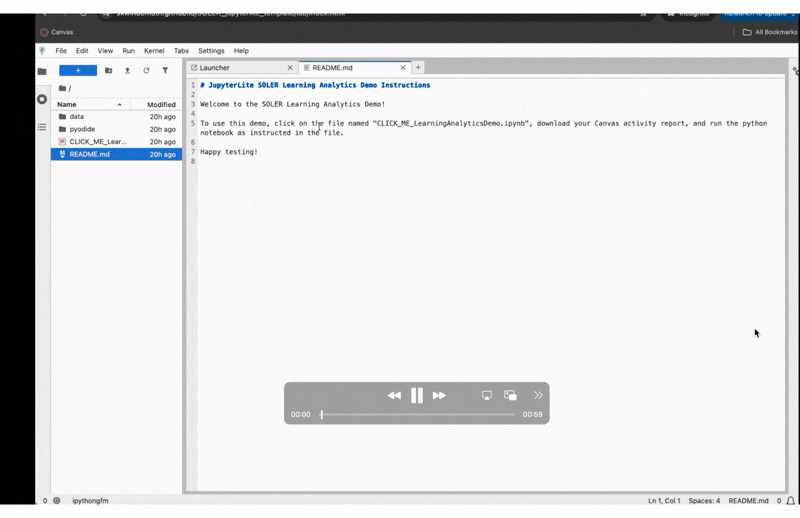Image resolution: width=800 pixels, height=518 pixels.
Task: Click the kernel status icon in status bar
Action: tap(57, 501)
